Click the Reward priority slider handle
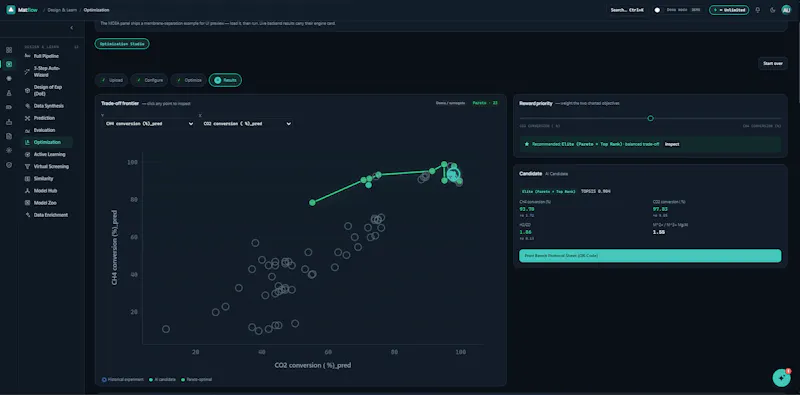 [x=650, y=118]
